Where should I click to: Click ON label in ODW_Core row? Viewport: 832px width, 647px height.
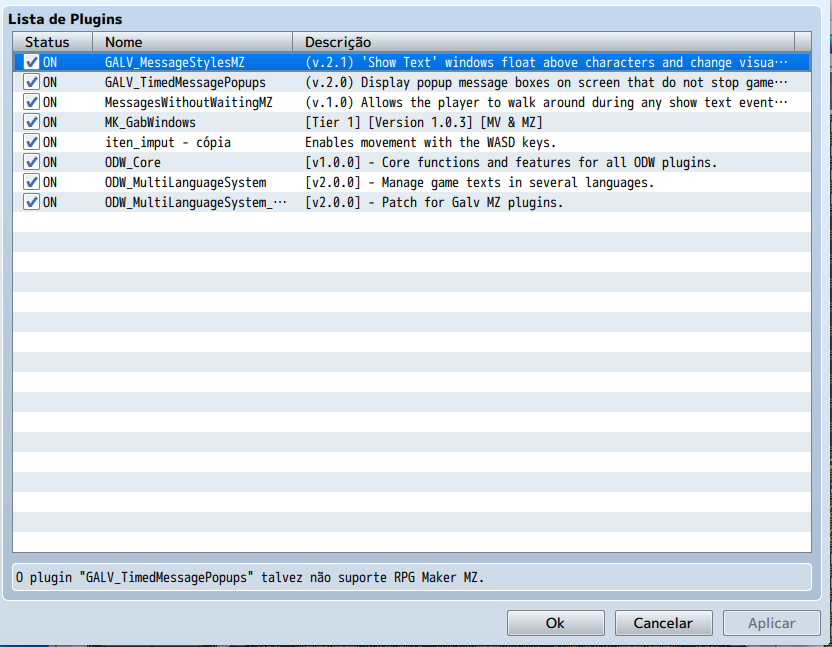[50, 162]
